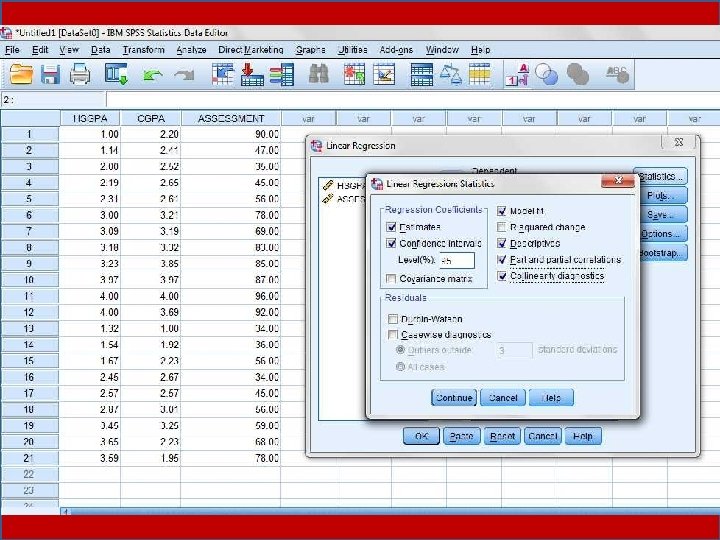
Task: Uncheck the Descriptives checkbox
Action: point(501,243)
